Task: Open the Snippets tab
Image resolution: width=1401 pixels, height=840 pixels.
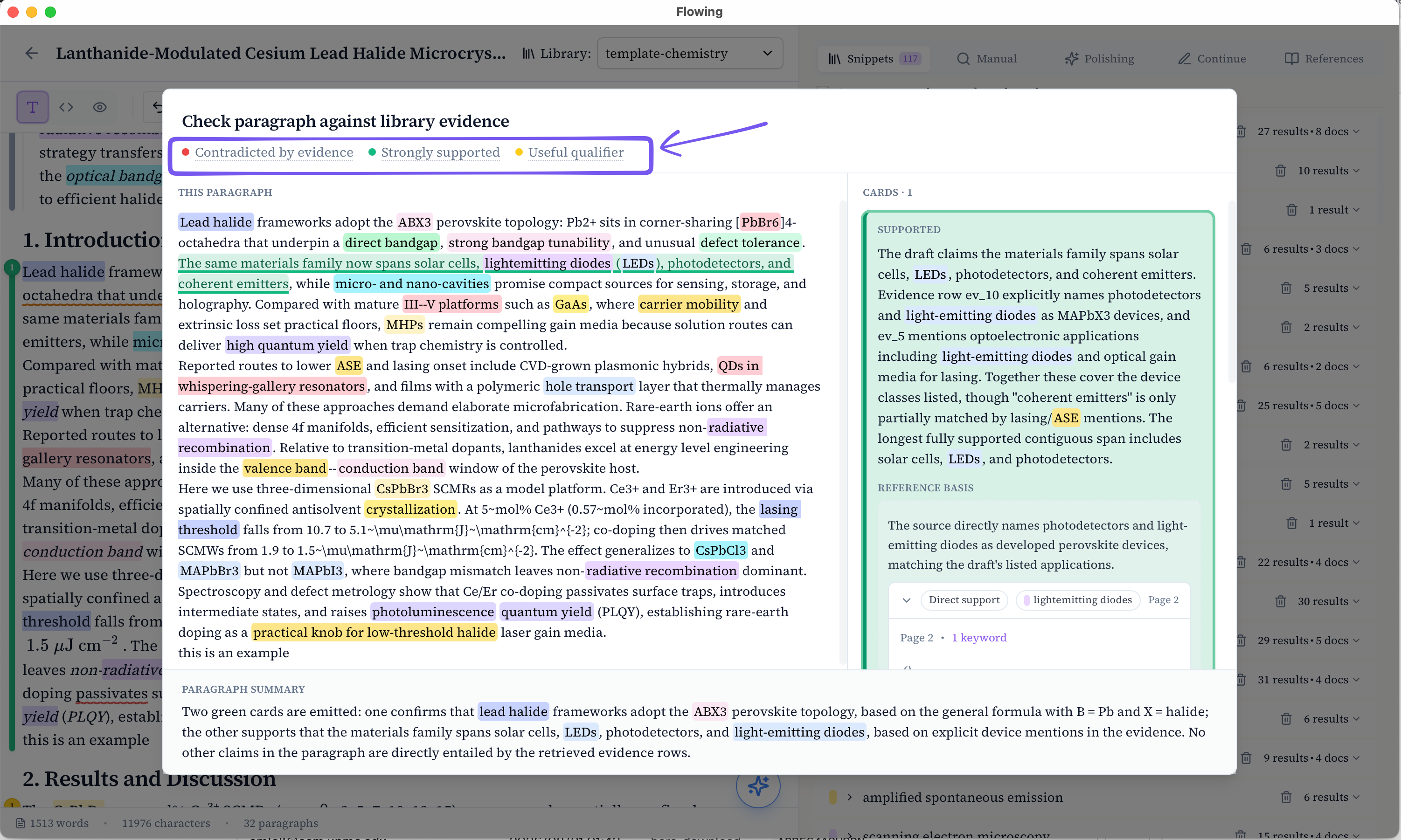Action: click(x=874, y=58)
